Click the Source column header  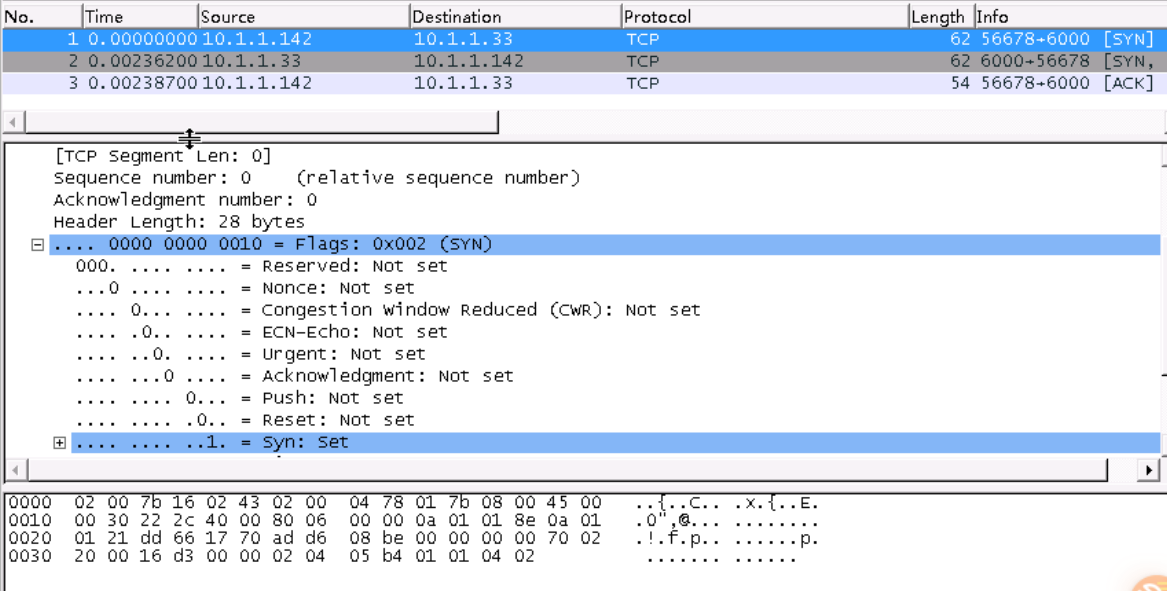(x=303, y=16)
